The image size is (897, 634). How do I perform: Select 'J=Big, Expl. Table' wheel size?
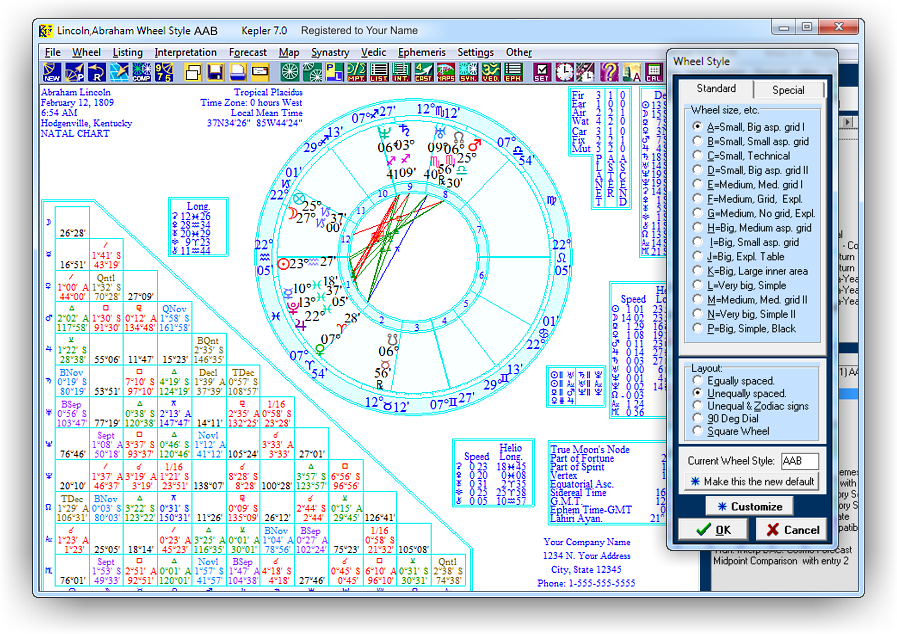point(738,256)
